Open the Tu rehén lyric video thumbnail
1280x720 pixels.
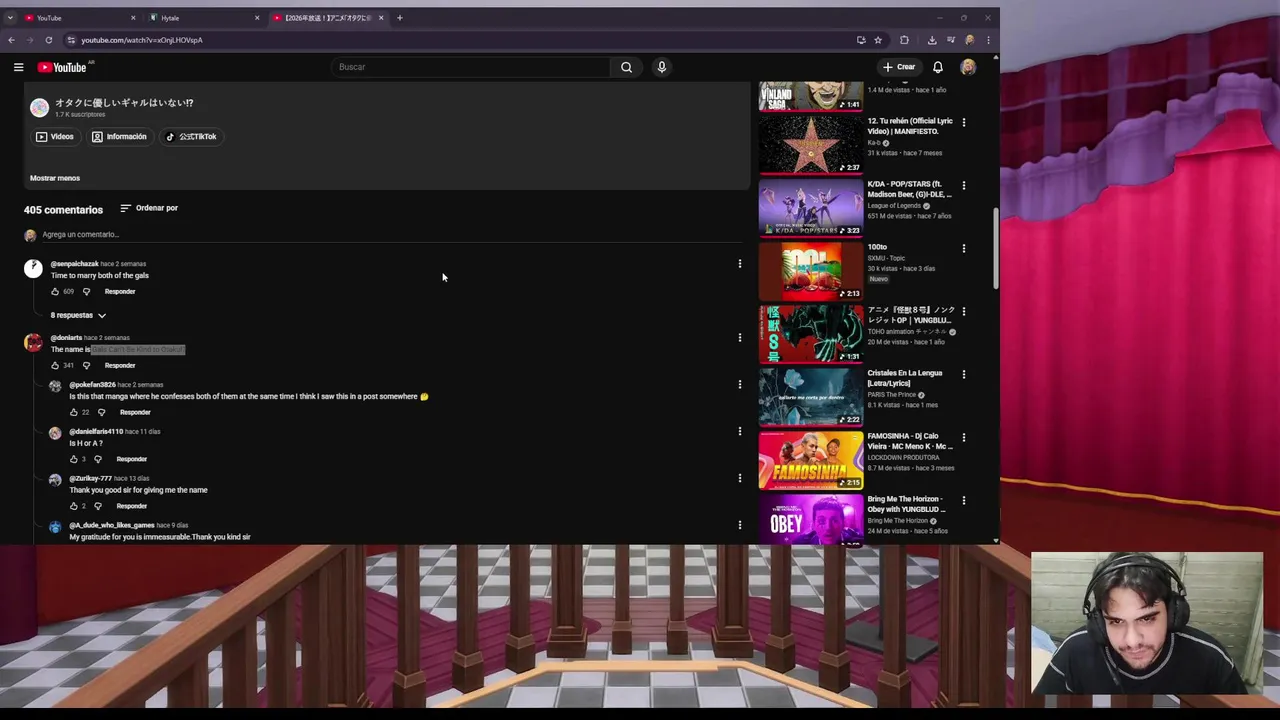811,145
